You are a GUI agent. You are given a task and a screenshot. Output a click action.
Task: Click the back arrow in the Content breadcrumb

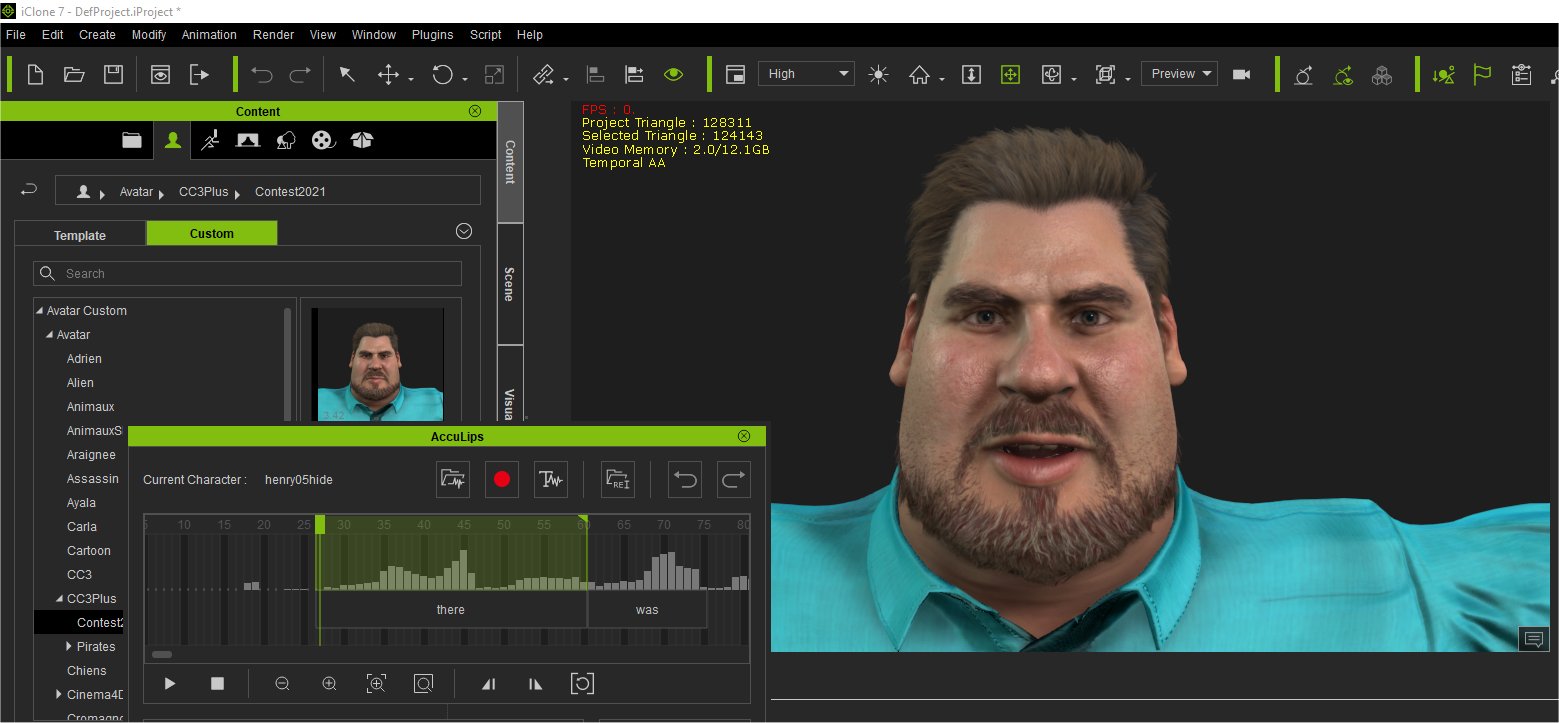[29, 190]
